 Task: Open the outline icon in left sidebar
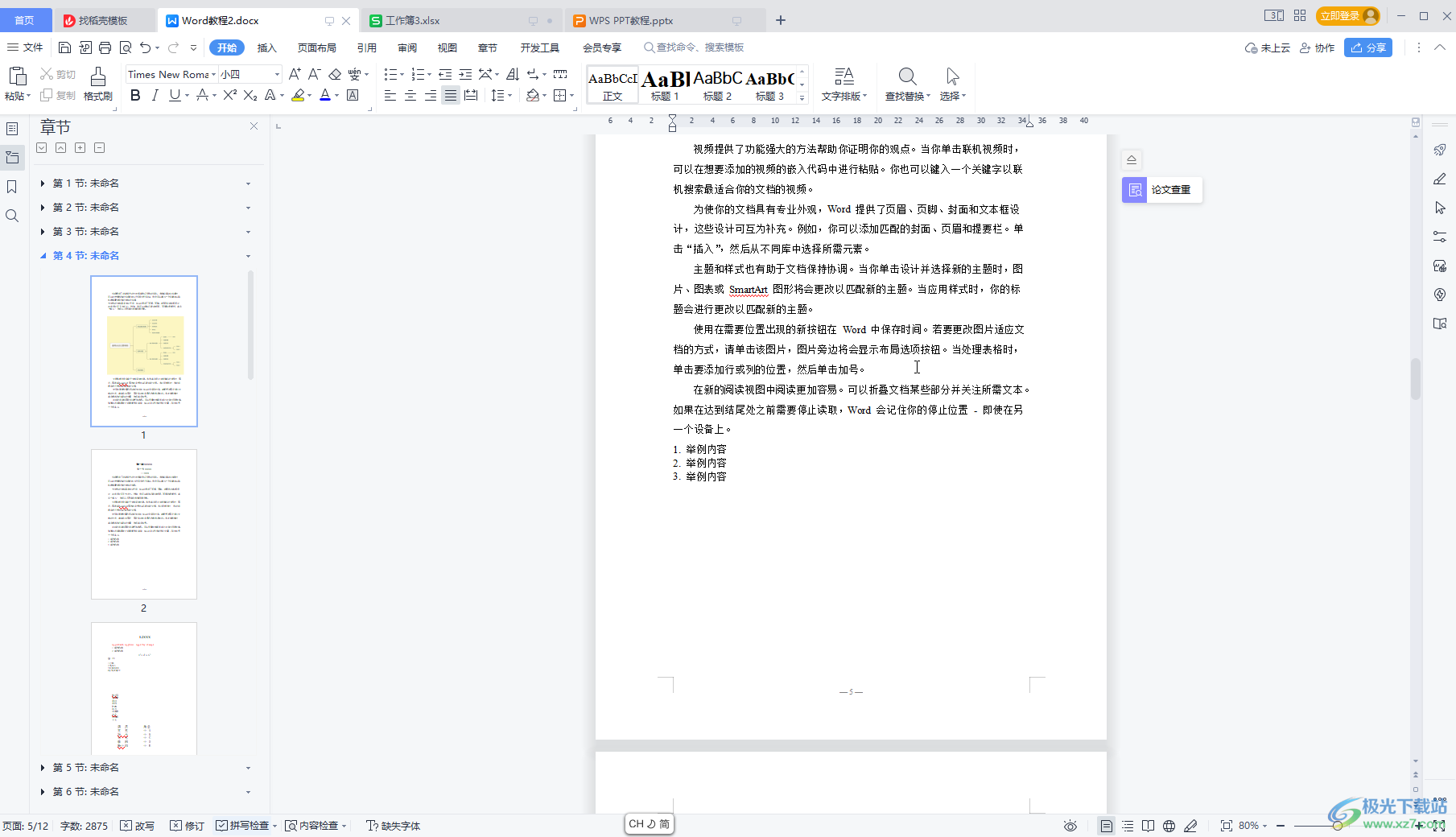point(12,129)
